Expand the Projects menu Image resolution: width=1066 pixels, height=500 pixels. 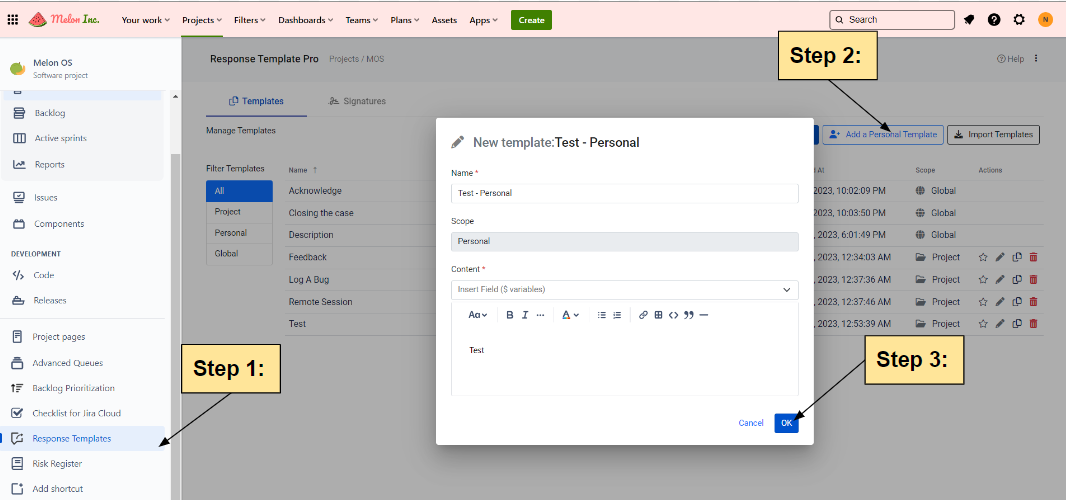[203, 20]
